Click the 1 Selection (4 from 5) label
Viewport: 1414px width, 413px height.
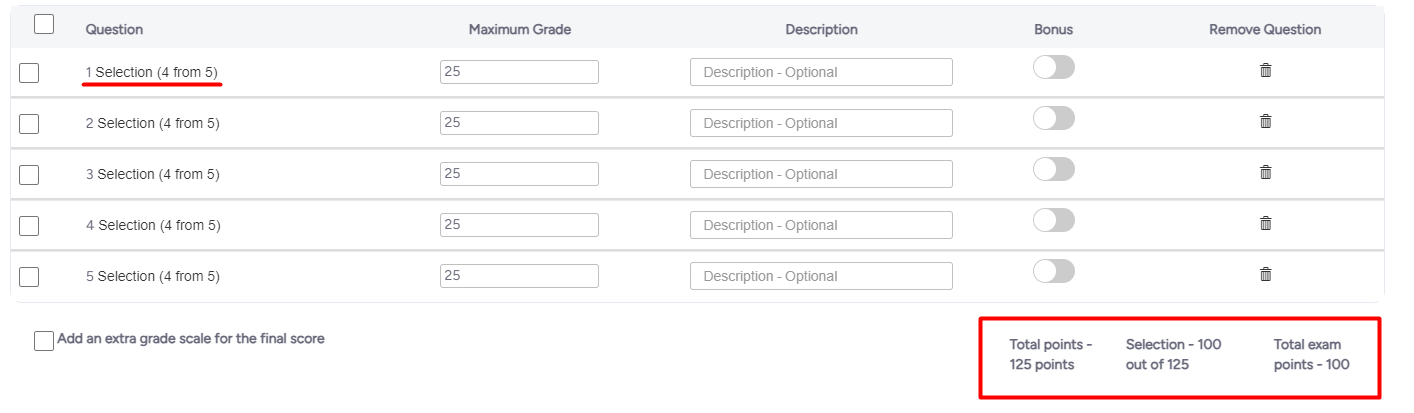(x=152, y=72)
